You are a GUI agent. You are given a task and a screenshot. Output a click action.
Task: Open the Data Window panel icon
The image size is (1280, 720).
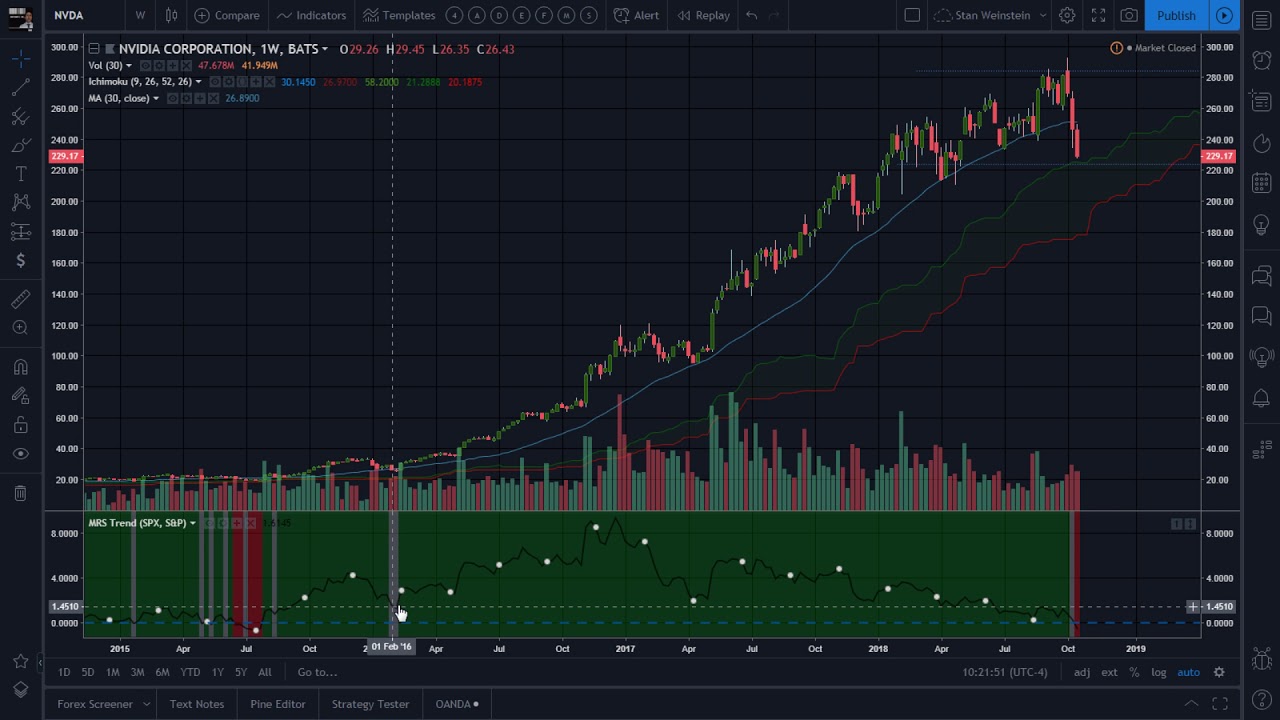point(1262,102)
